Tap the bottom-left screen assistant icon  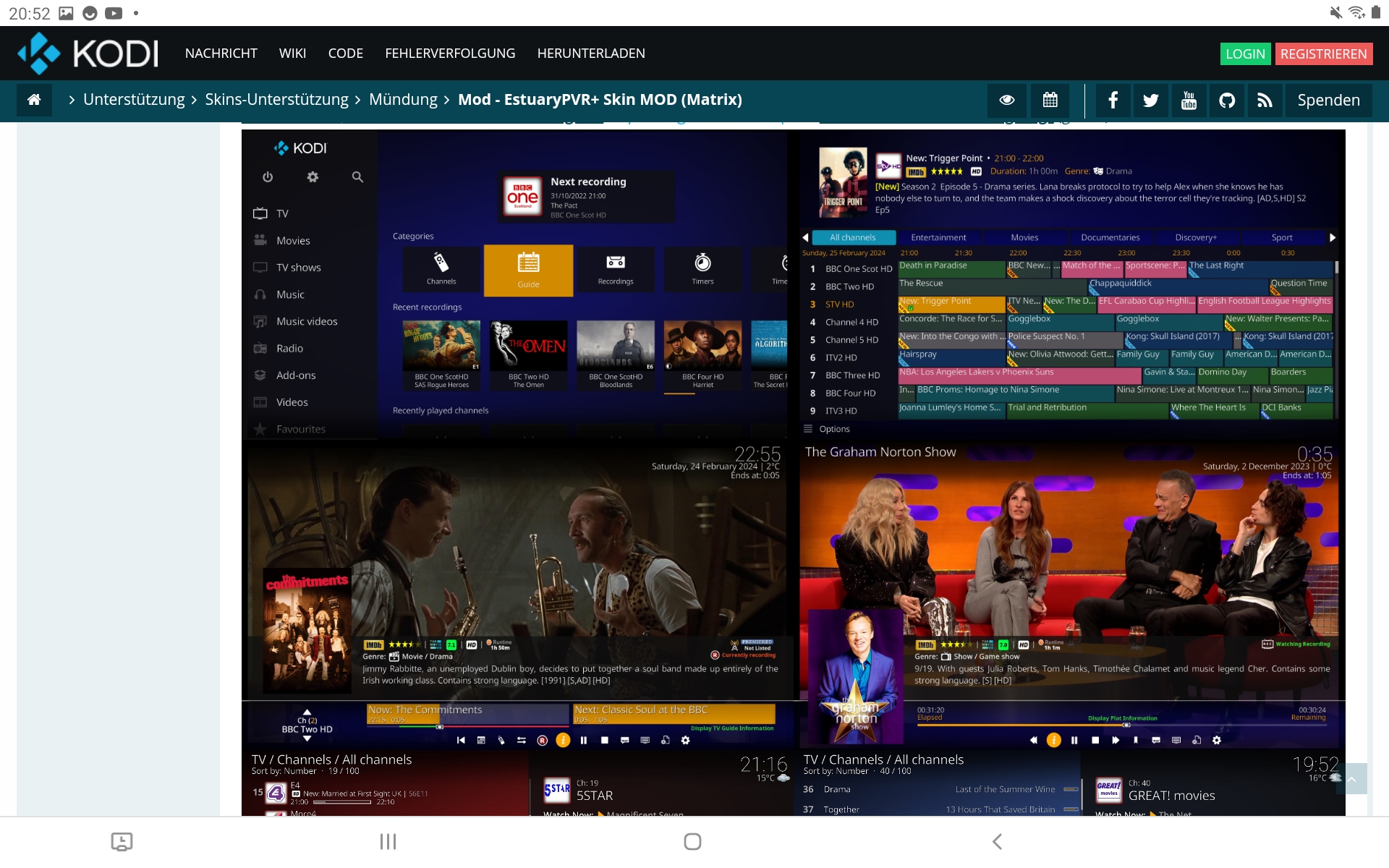point(122,841)
